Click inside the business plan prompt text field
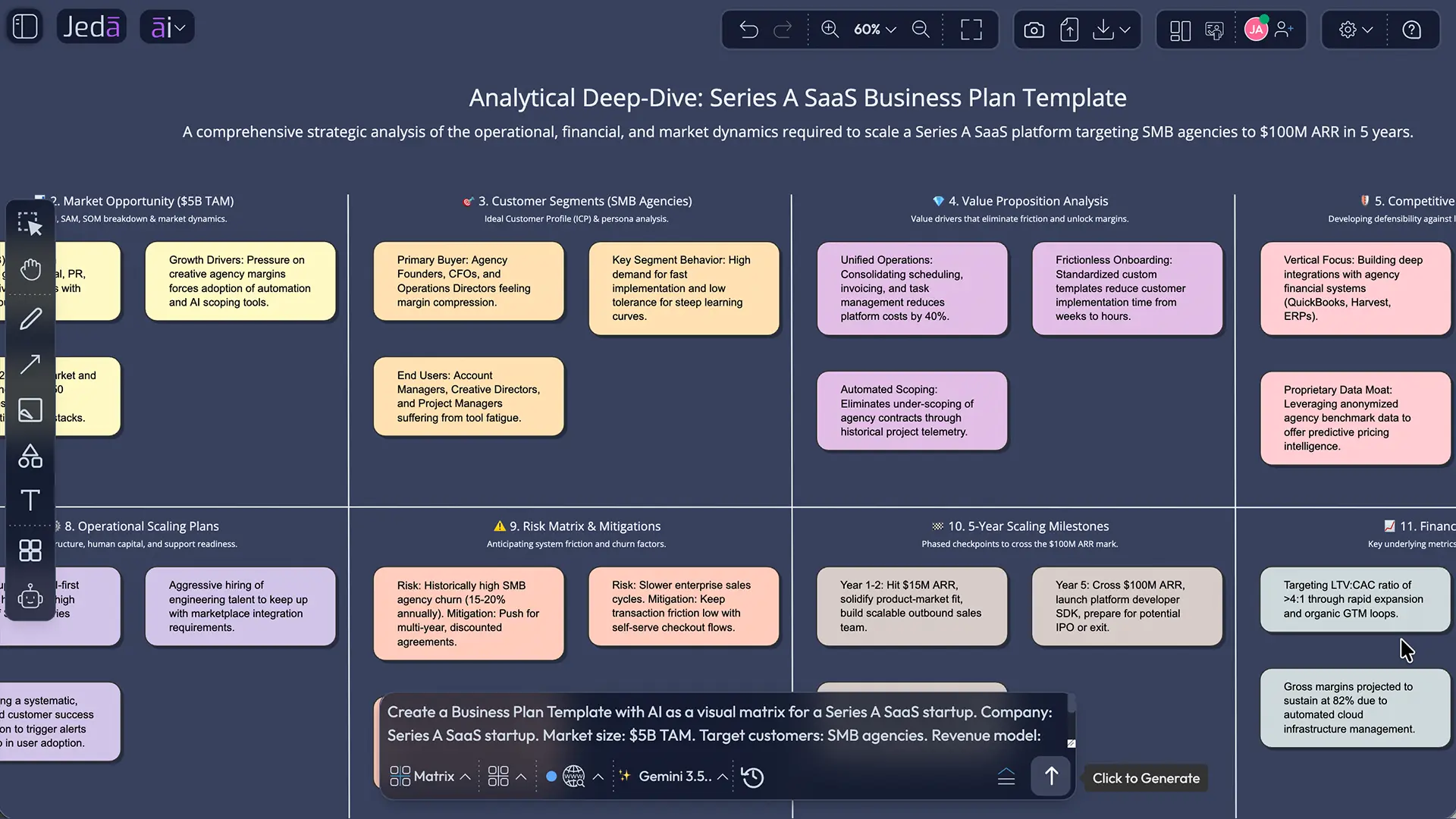The image size is (1456, 819). pyautogui.click(x=720, y=723)
